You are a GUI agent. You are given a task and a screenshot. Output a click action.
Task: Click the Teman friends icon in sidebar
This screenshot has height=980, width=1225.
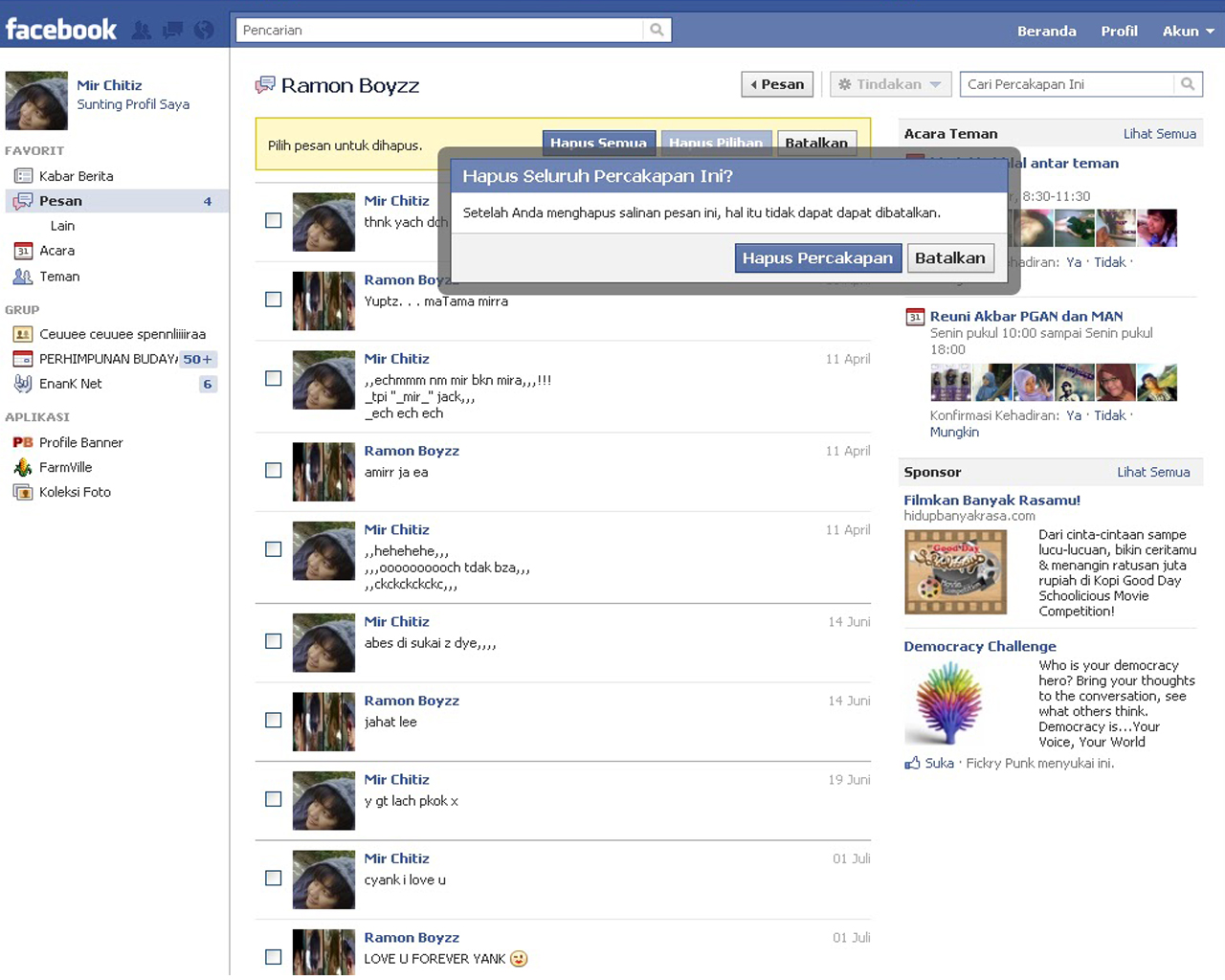pyautogui.click(x=23, y=277)
